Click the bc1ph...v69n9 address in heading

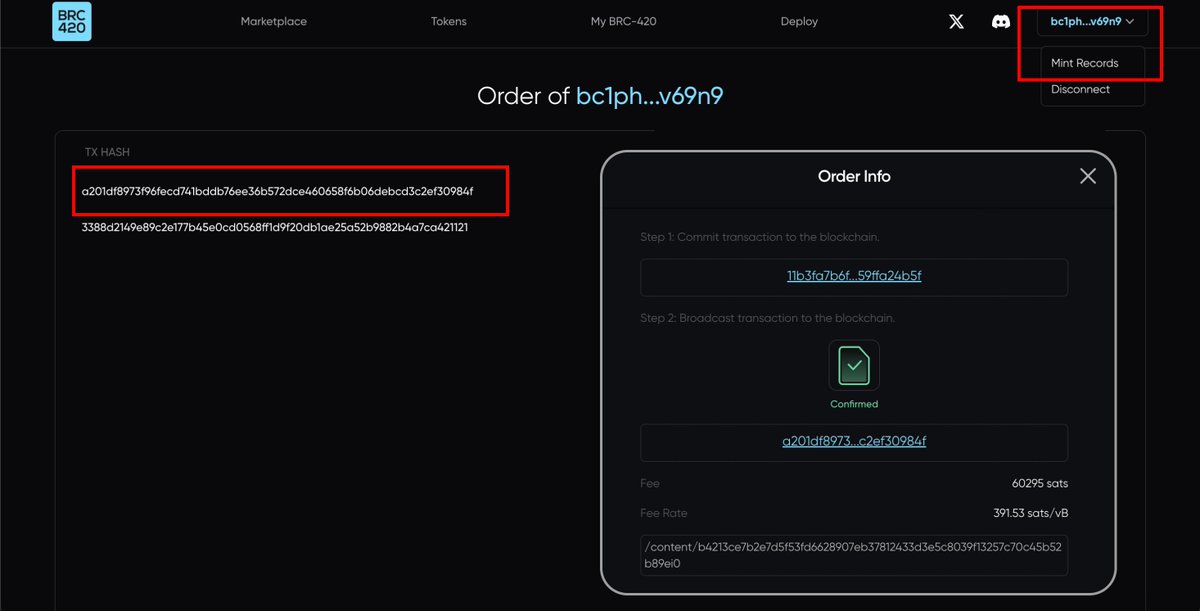pos(650,96)
